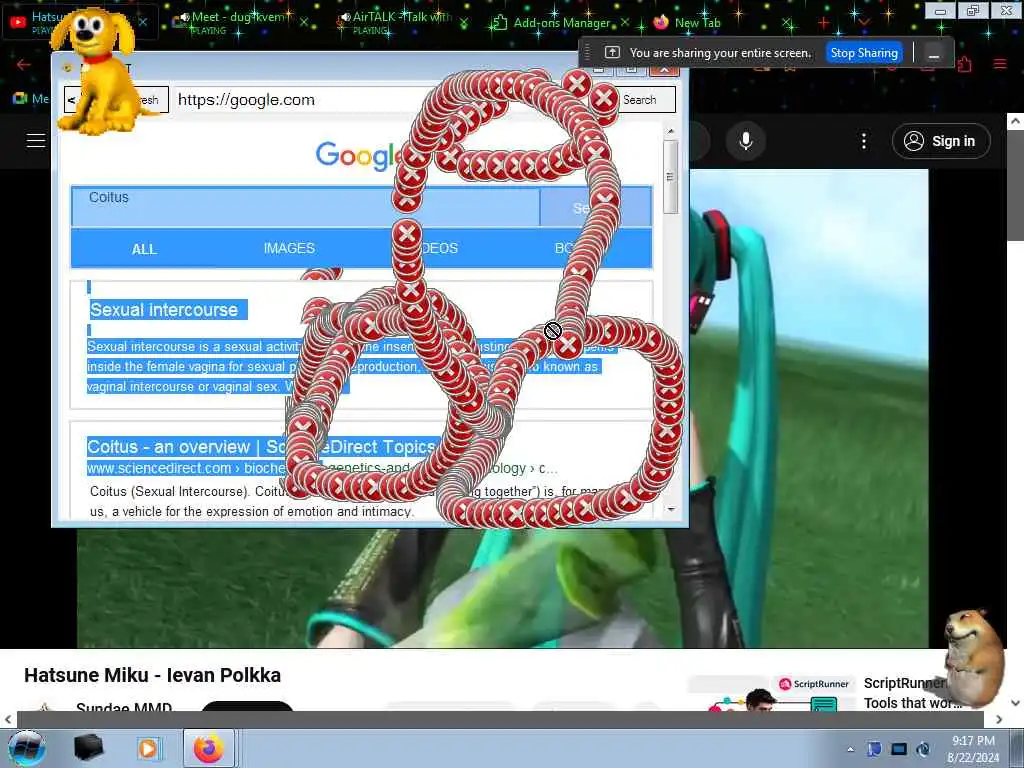This screenshot has height=768, width=1024.
Task: Select the ALL results tab
Action: [144, 249]
